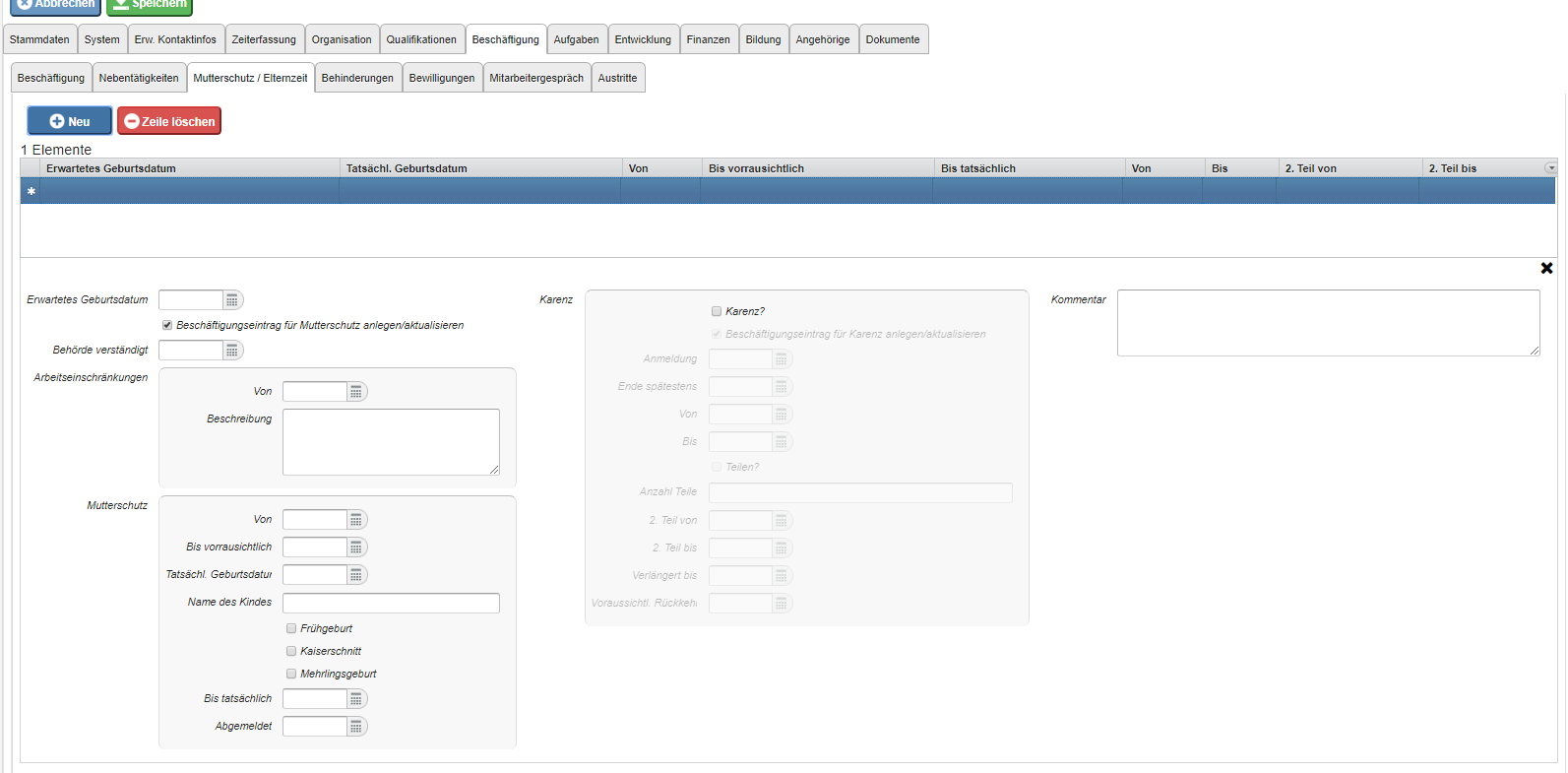Click the Neu button
Image resolution: width=1568 pixels, height=773 pixels.
coord(70,121)
